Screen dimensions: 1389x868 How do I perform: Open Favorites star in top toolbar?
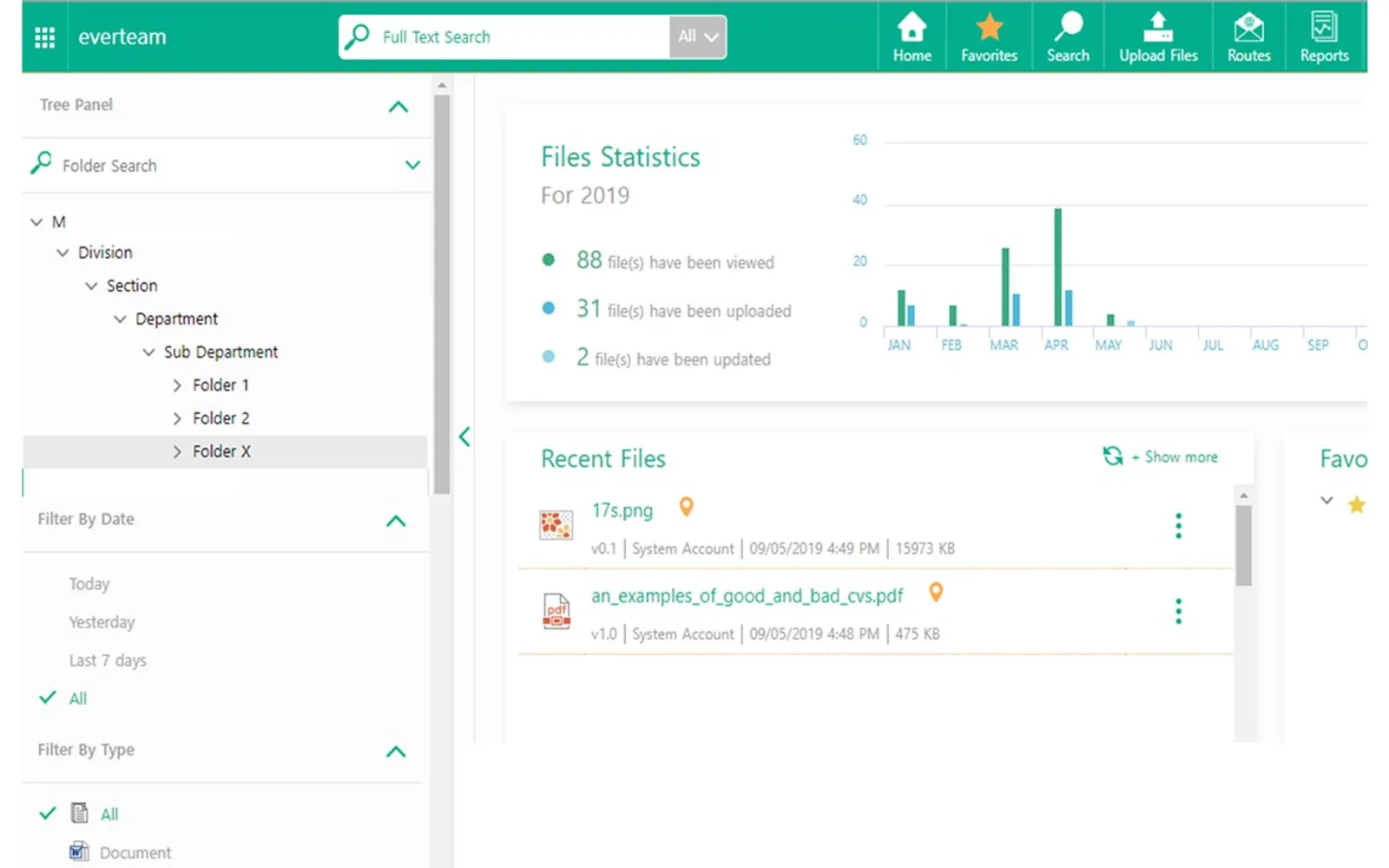click(x=989, y=37)
